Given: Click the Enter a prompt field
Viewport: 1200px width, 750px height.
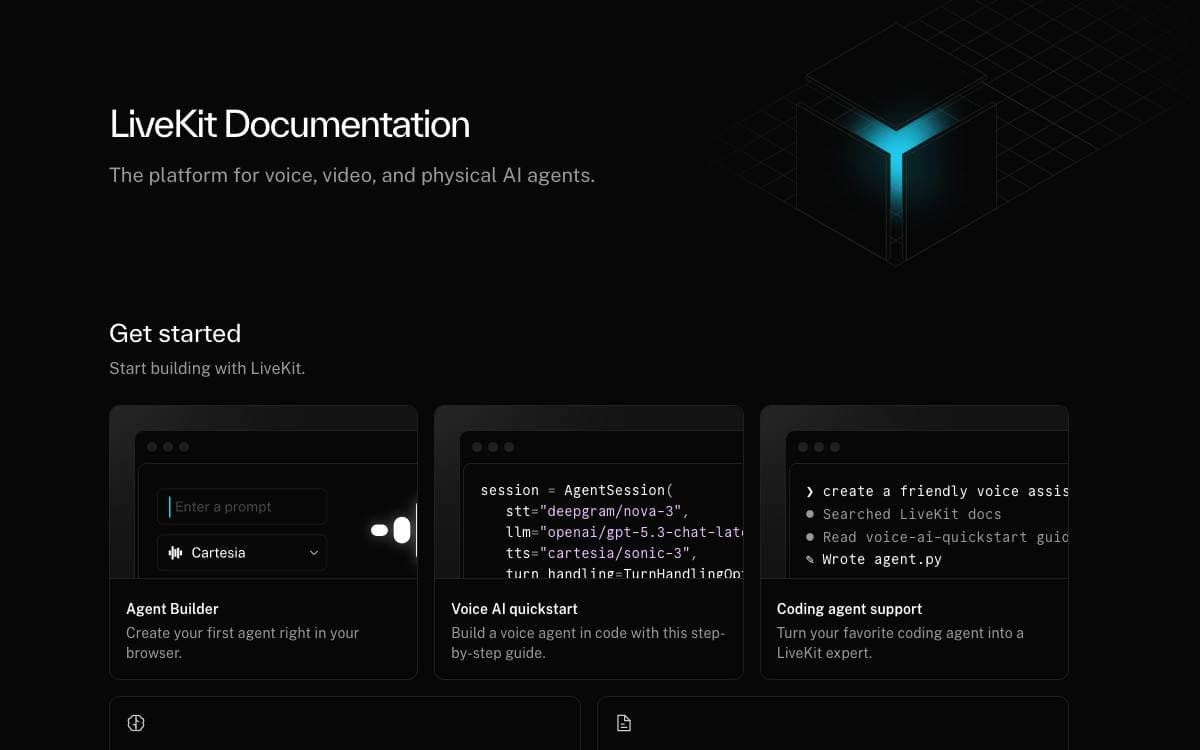Looking at the screenshot, I should pos(242,507).
